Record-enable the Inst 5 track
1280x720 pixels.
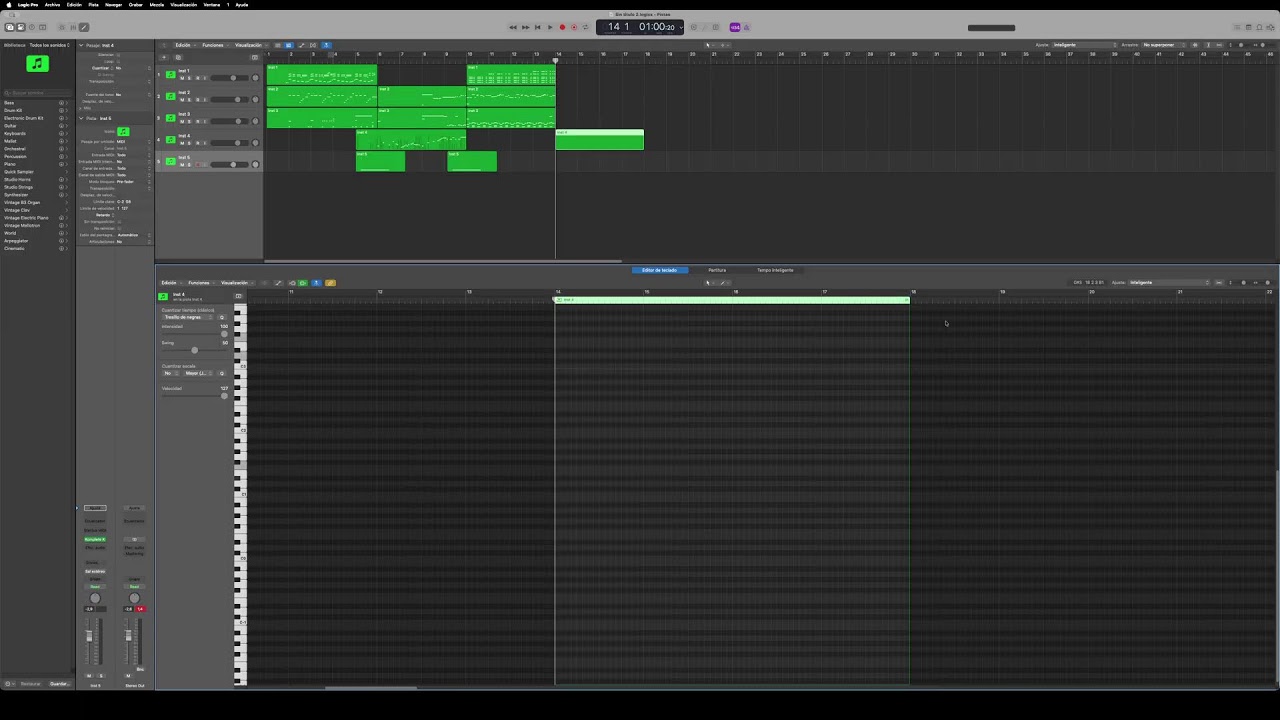pos(197,164)
